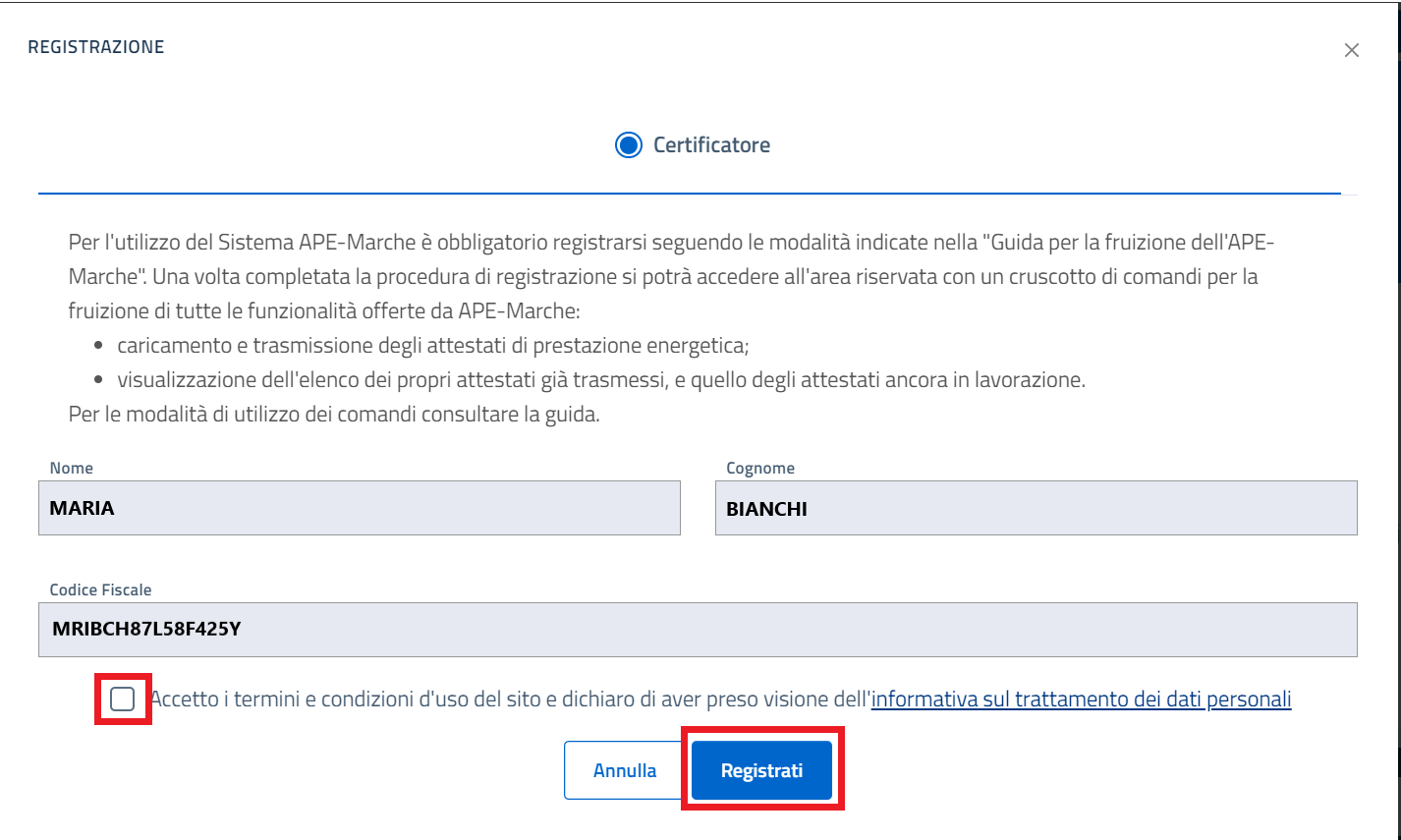Open the informativa sul trattamento dei dati link
Screen dimensions: 1401x840
pos(1079,699)
